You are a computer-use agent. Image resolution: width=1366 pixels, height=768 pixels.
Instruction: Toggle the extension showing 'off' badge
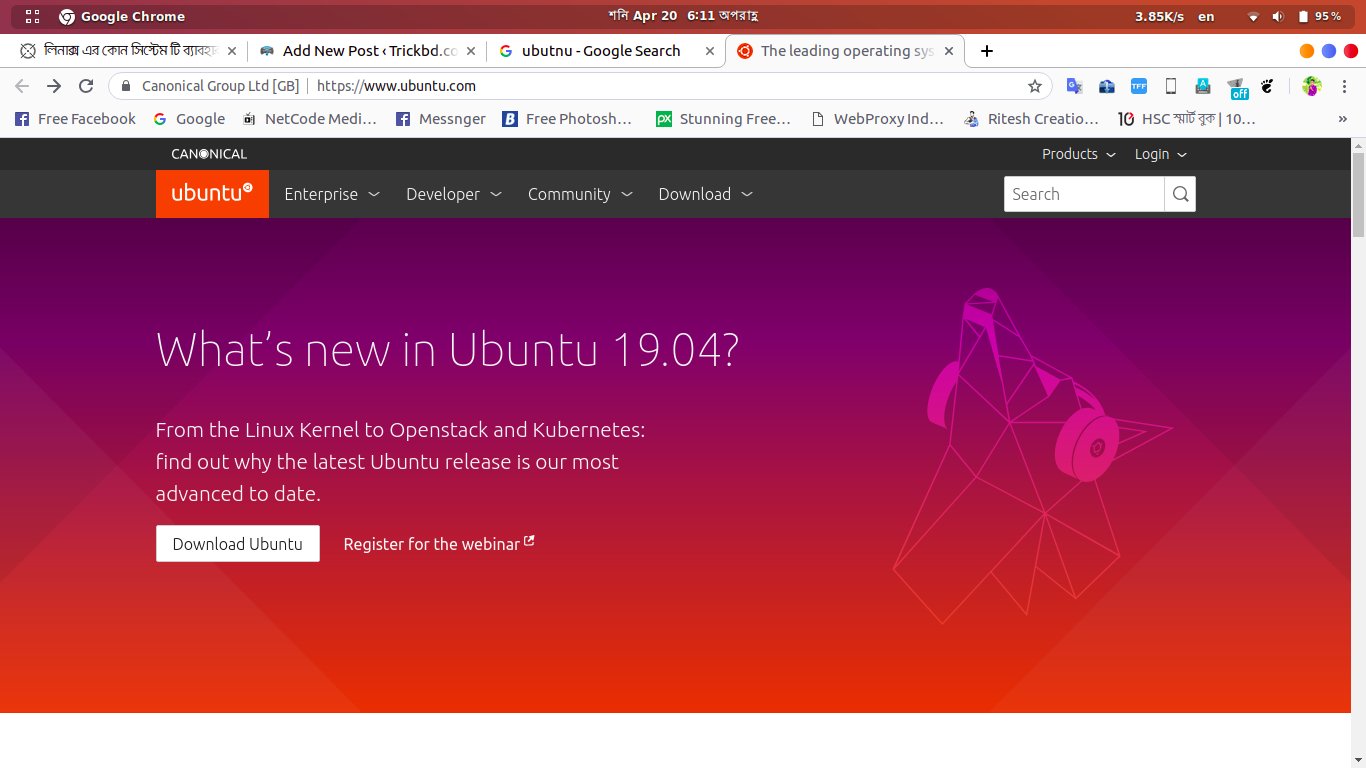(x=1238, y=88)
